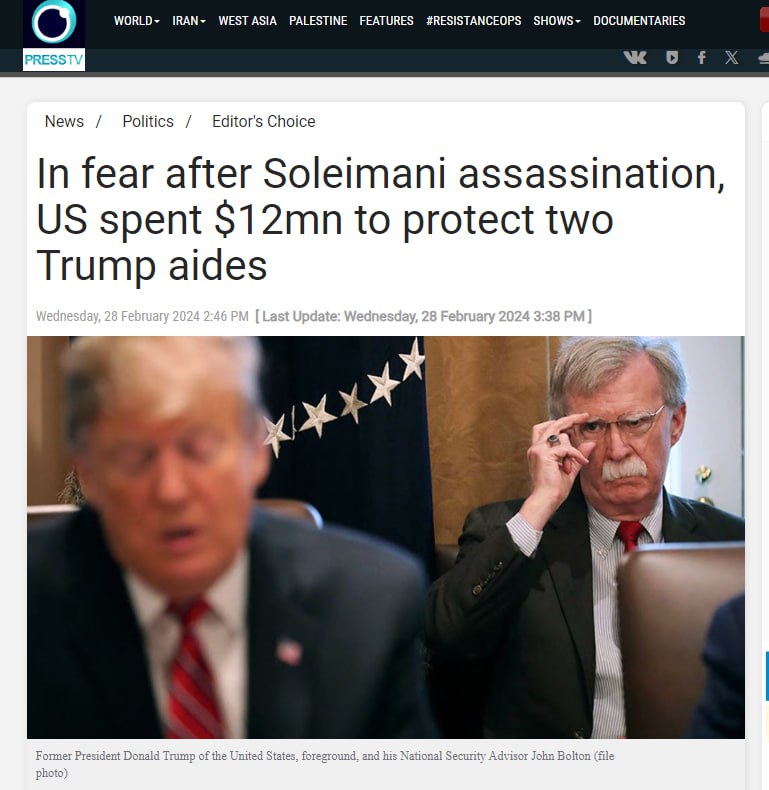769x790 pixels.
Task: Follow the Politics breadcrumb link
Action: 148,121
